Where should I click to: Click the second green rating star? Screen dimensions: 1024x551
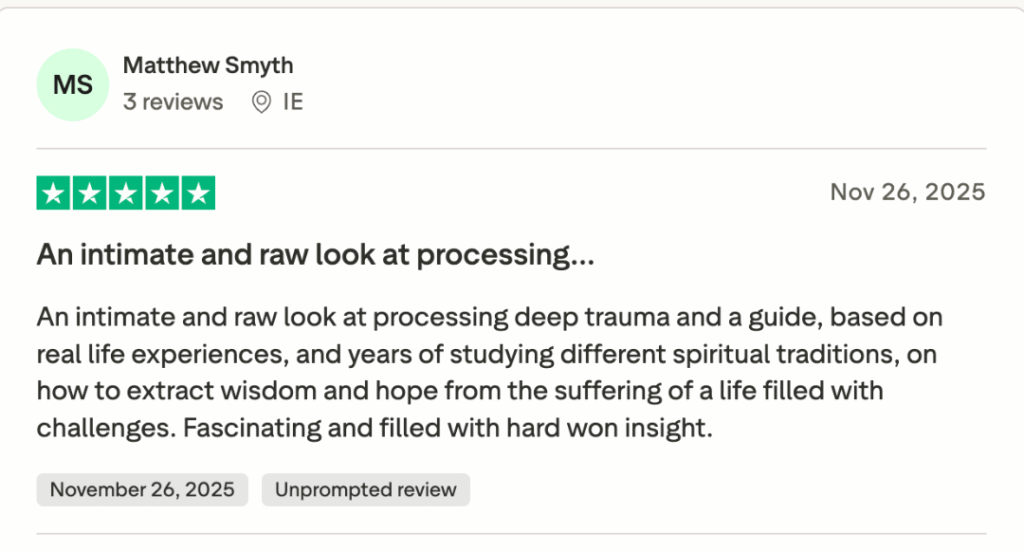click(90, 193)
